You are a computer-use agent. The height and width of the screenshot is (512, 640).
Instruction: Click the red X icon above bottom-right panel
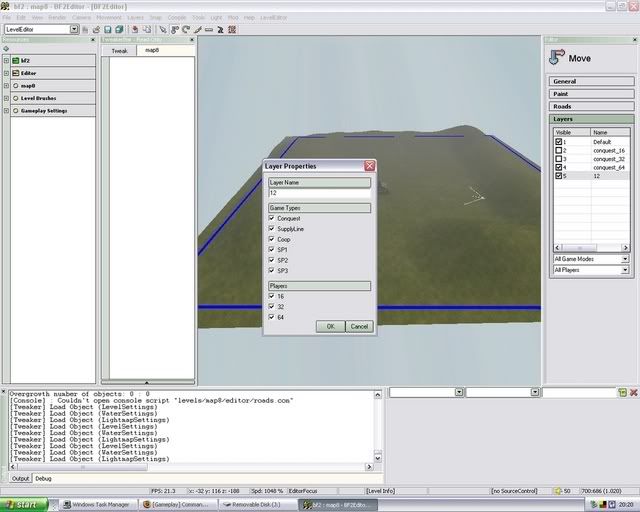coord(634,393)
